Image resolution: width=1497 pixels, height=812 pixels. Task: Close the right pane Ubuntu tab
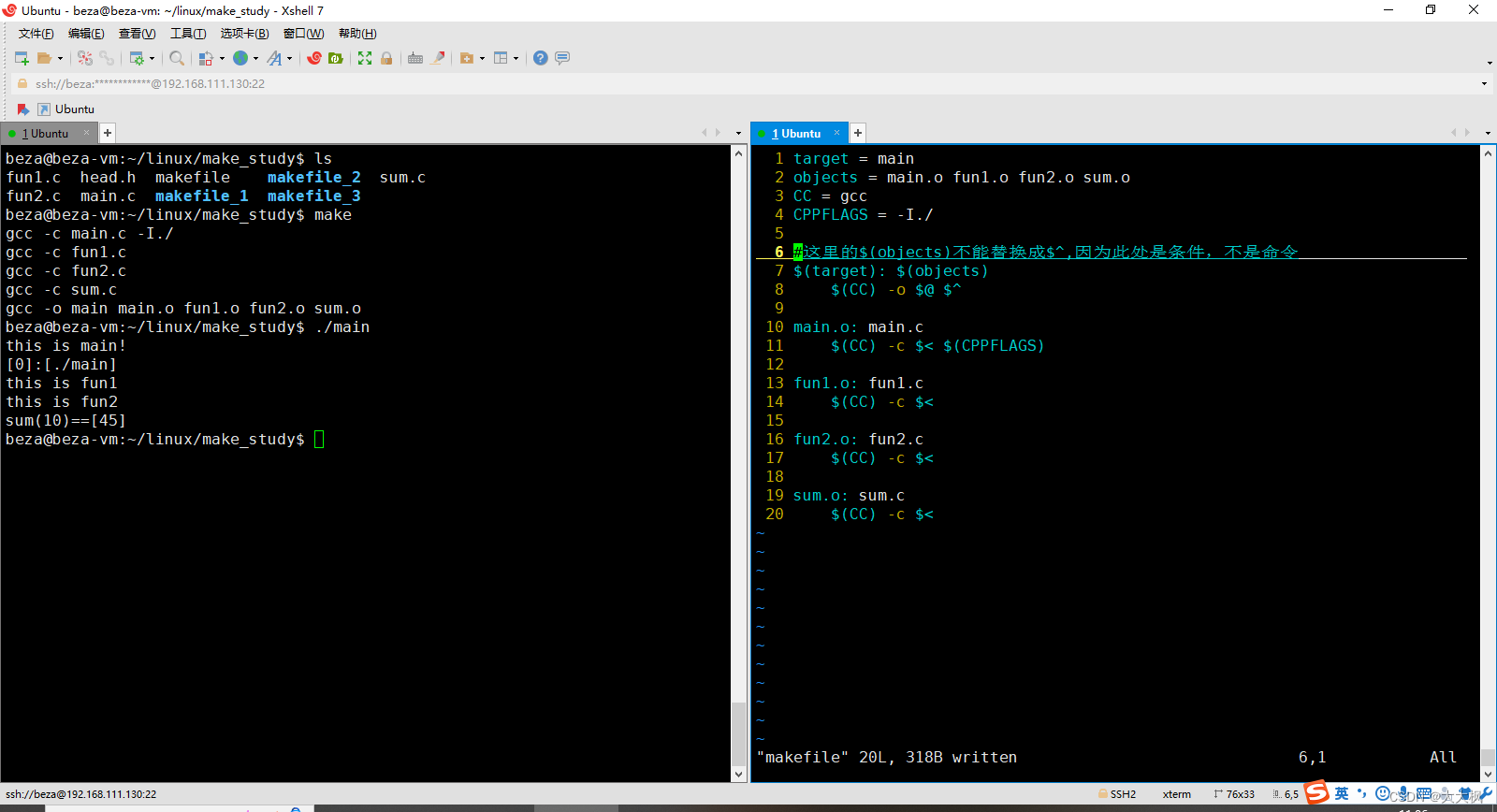836,133
